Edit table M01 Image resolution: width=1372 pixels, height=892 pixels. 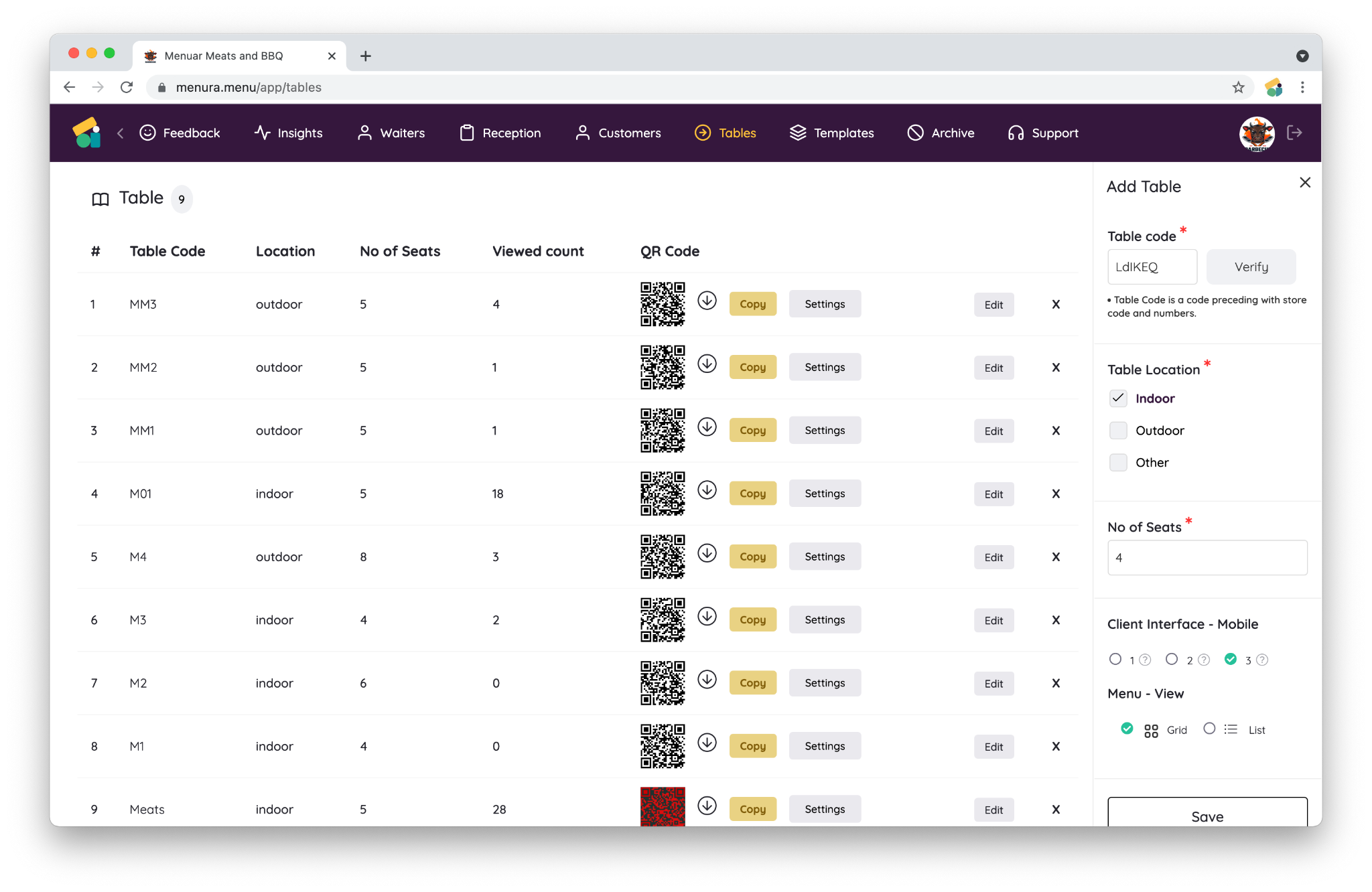(993, 494)
